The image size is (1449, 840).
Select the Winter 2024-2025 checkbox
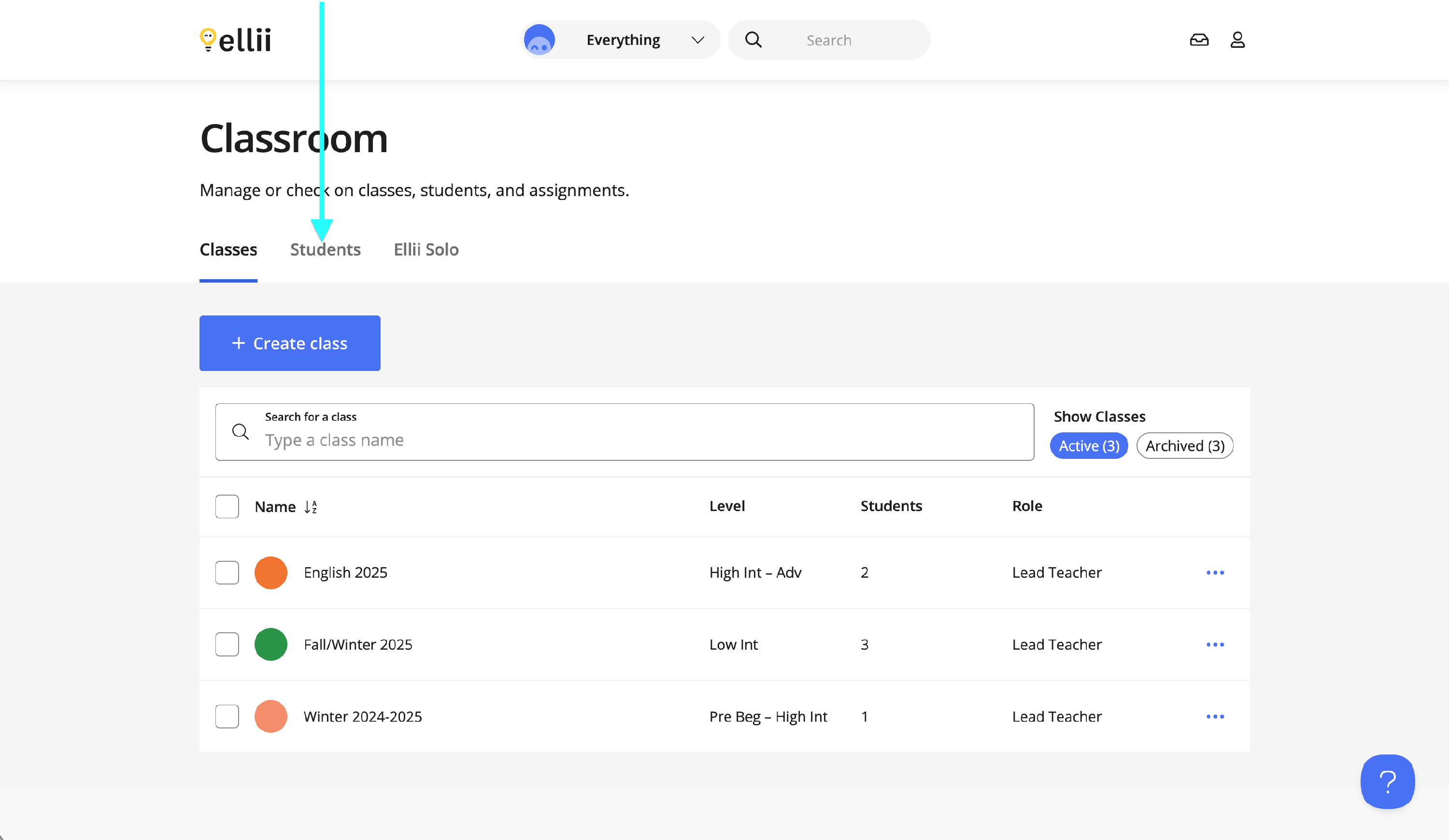tap(227, 716)
